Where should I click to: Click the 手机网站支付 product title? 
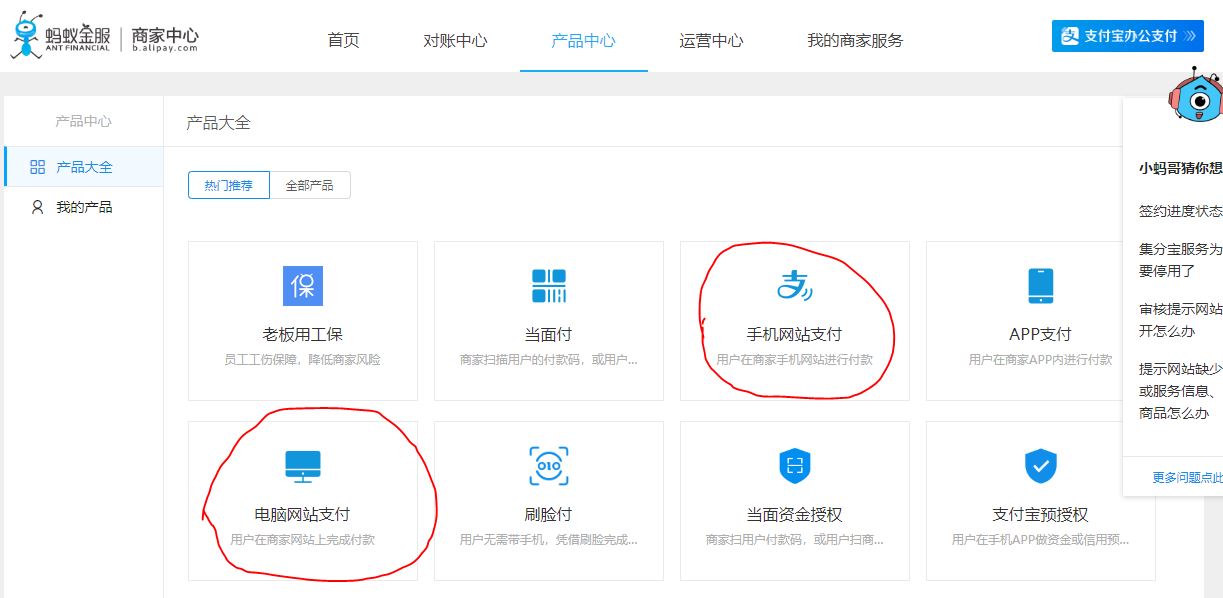[x=794, y=334]
